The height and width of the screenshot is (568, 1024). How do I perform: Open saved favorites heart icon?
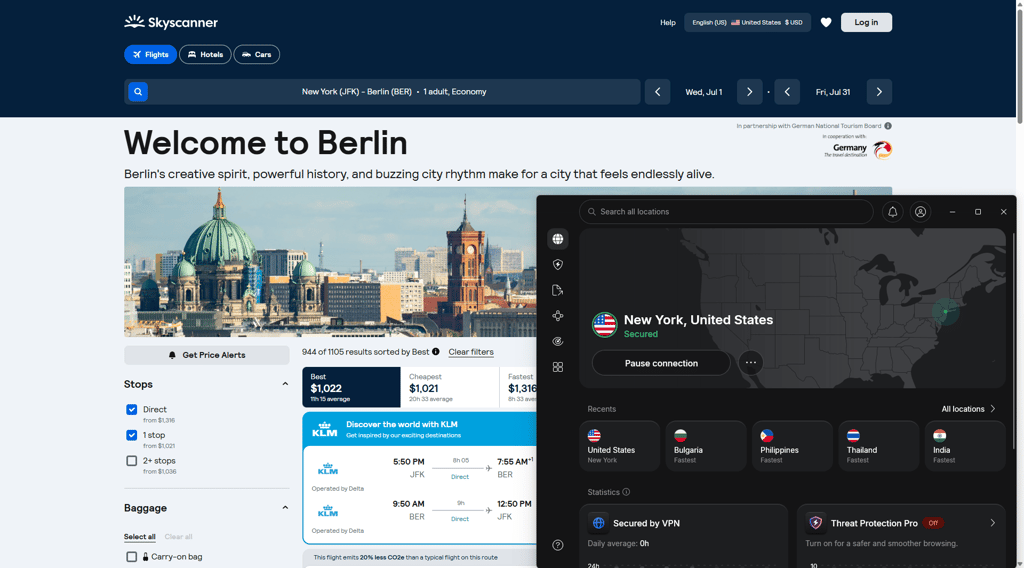coord(826,22)
